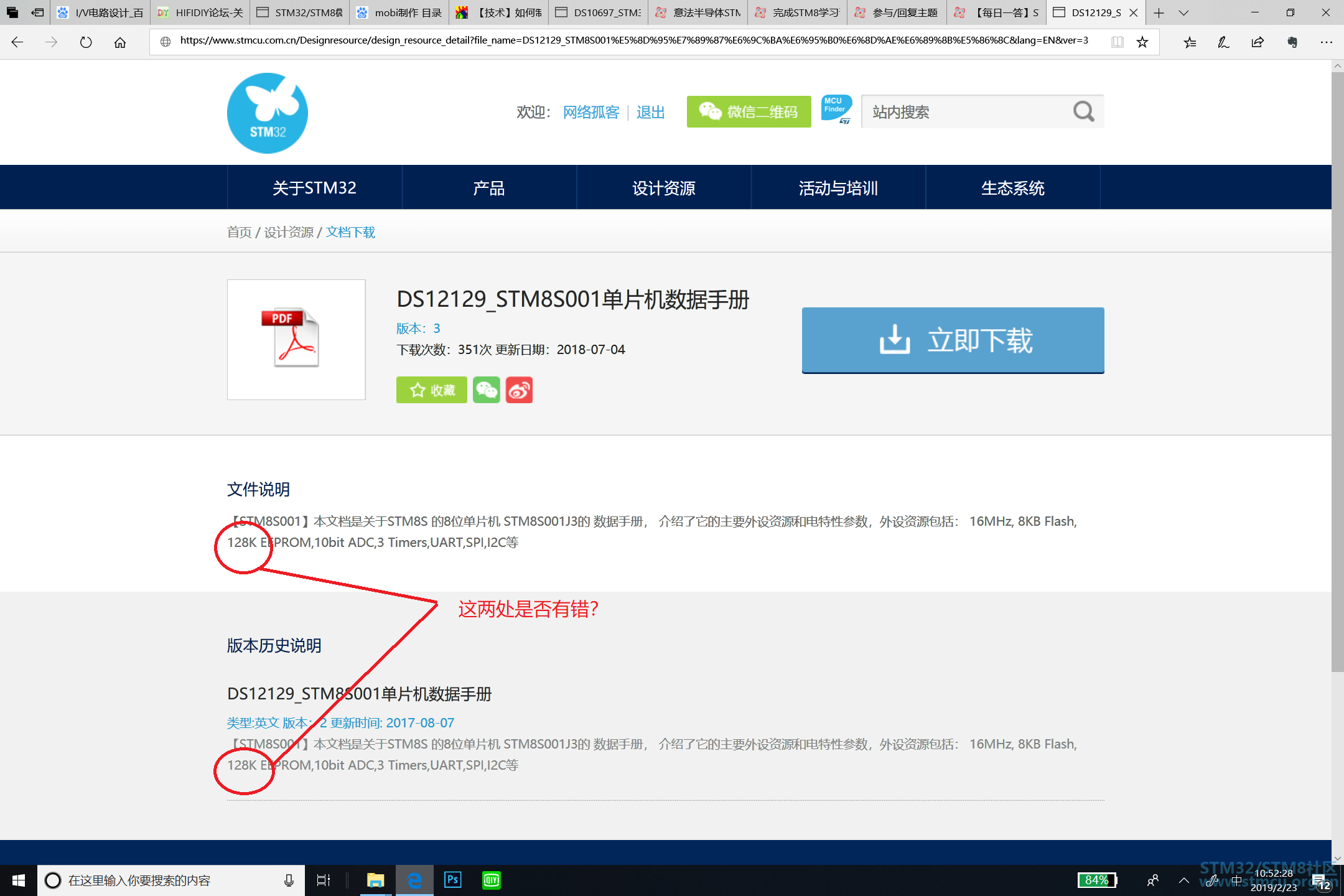Close the DS12129_S tab

[1134, 12]
